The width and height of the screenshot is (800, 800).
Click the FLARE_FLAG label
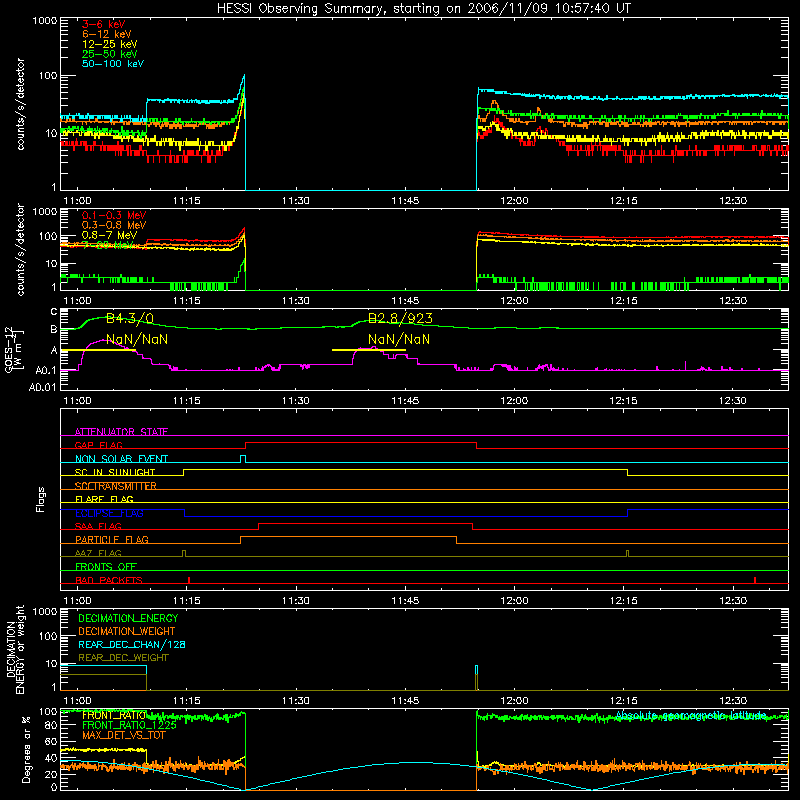tap(104, 499)
